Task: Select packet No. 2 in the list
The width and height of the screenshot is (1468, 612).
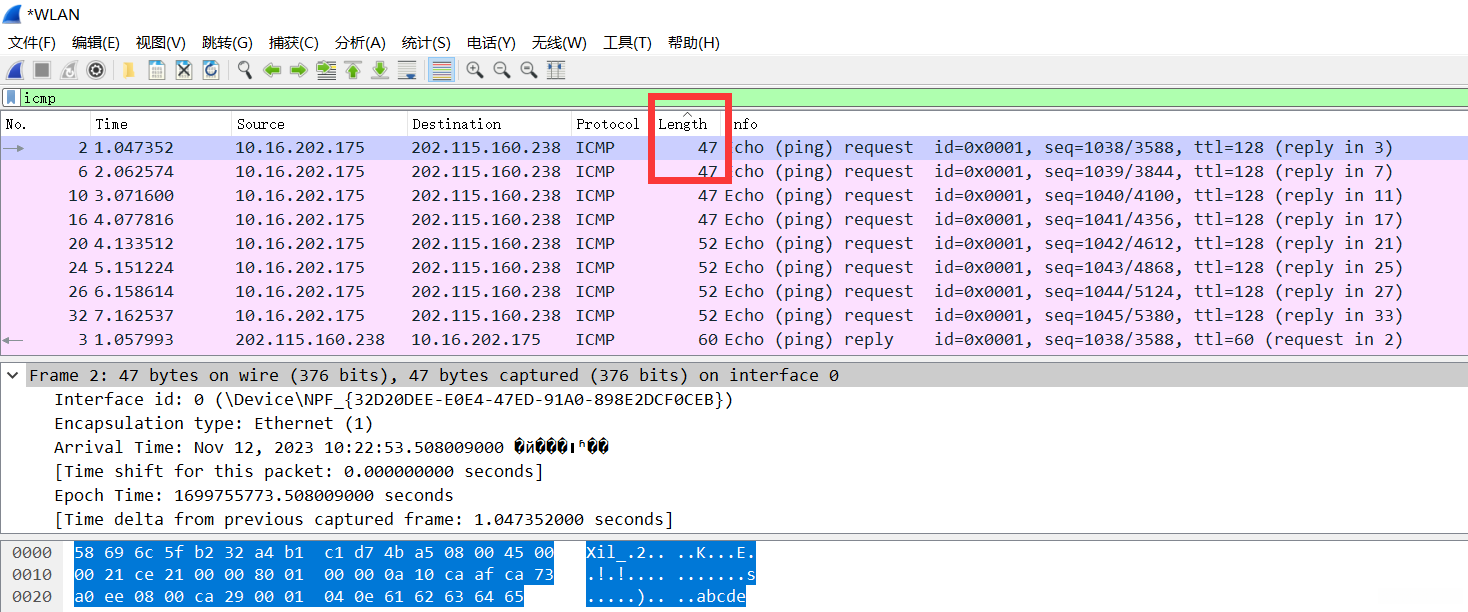Action: pos(734,148)
